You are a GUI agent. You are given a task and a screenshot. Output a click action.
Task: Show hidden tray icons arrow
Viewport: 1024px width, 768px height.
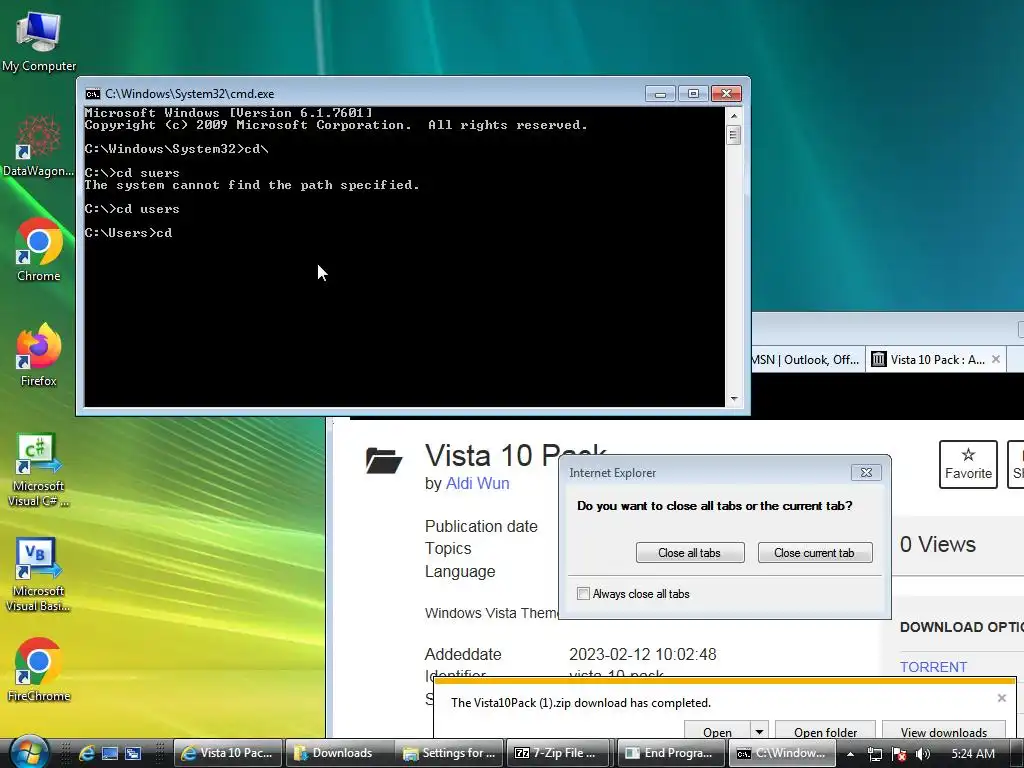(x=850, y=754)
